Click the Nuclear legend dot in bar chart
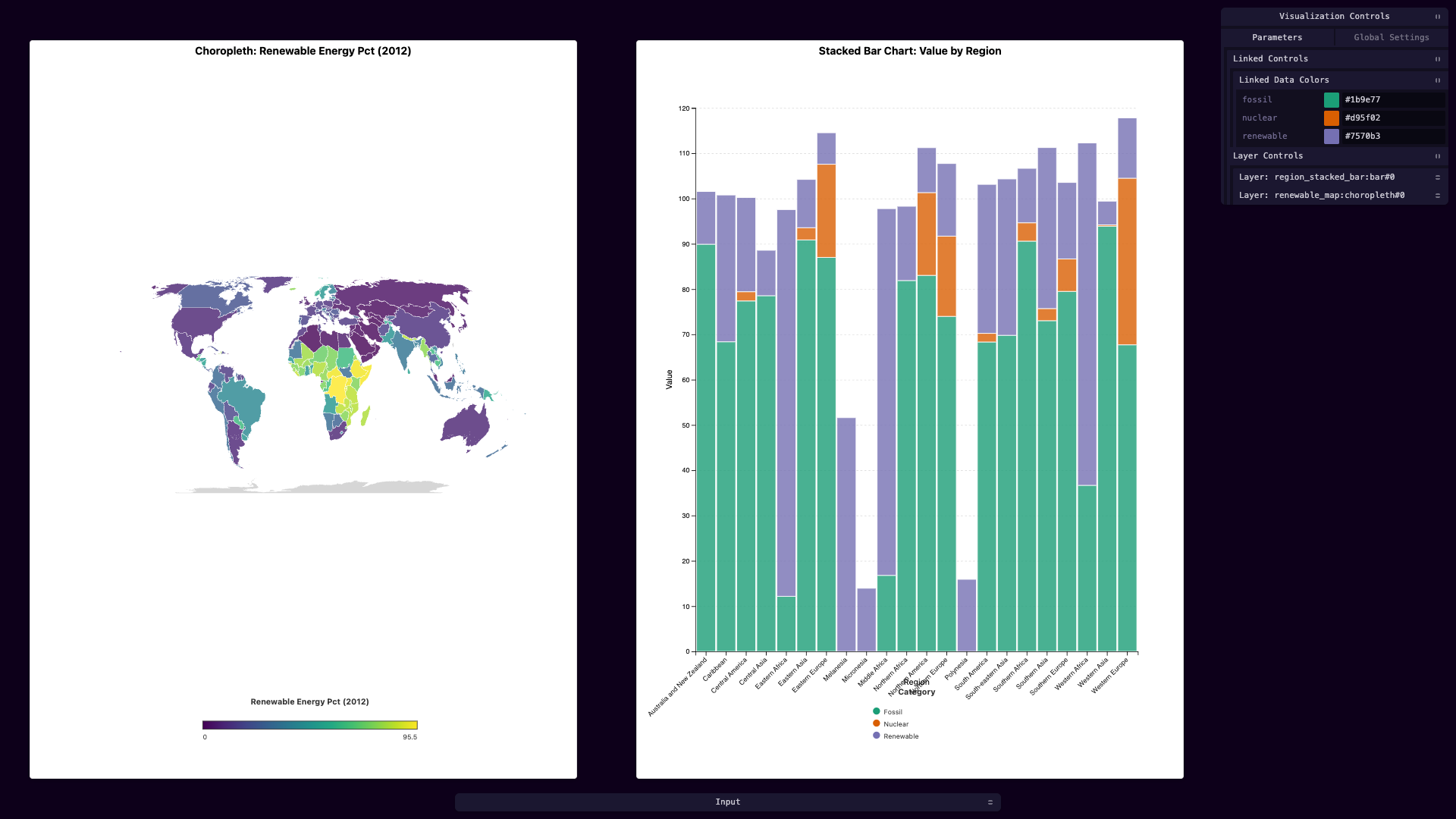 (x=877, y=723)
